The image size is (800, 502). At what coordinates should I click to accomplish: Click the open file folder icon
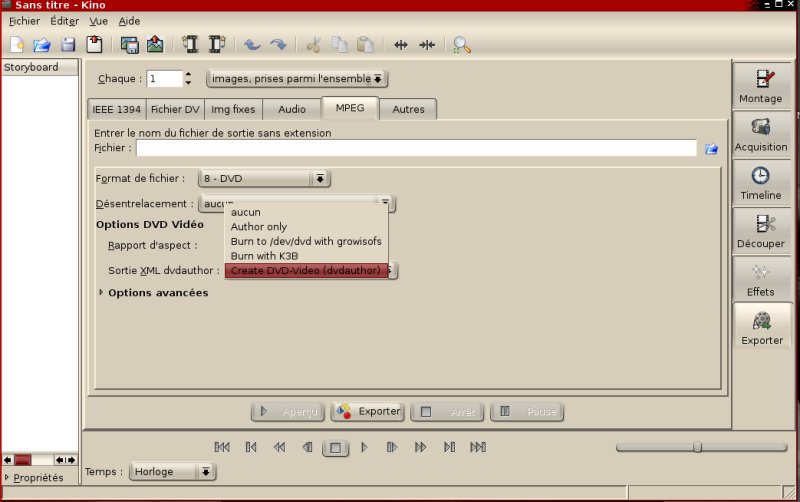[x=42, y=44]
